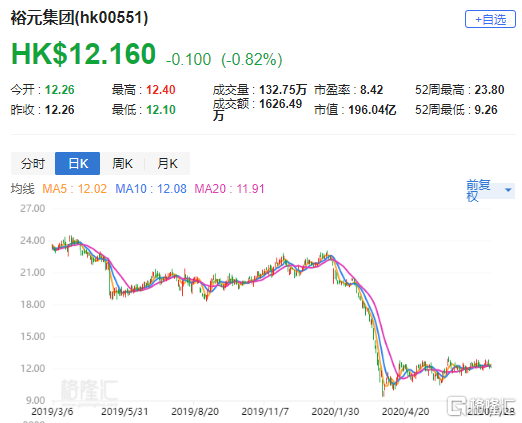Click the MA5 : 12.02 indicator label
The width and height of the screenshot is (522, 423).
[x=74, y=189]
